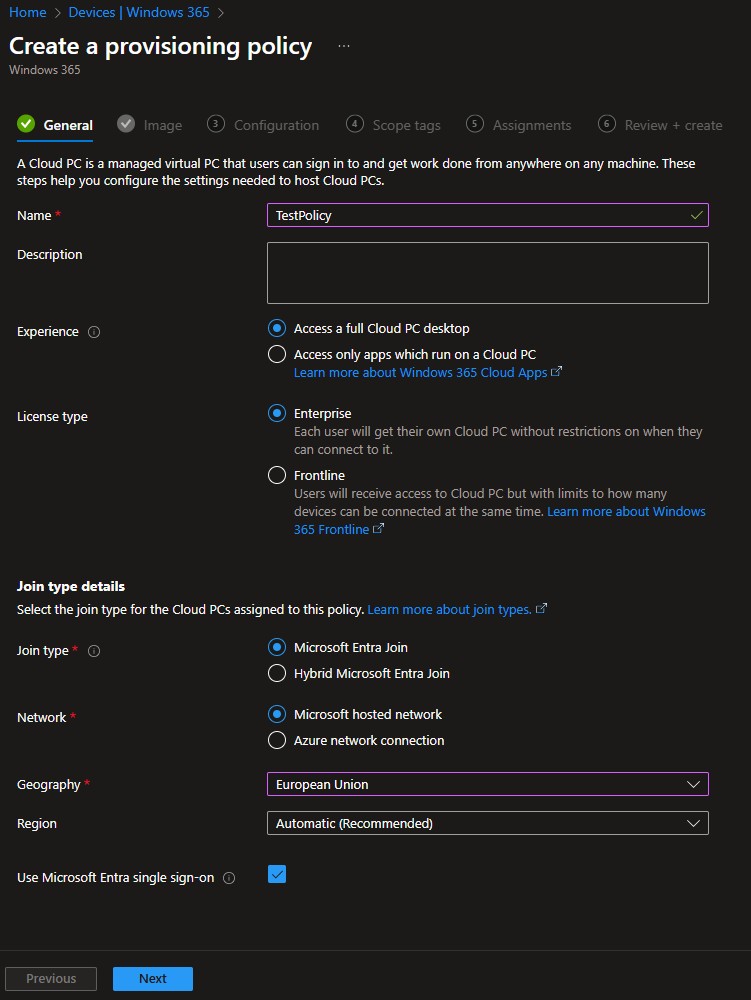Uncheck Use Microsoft Entra single sign-on
751x1000 pixels.
(x=277, y=875)
